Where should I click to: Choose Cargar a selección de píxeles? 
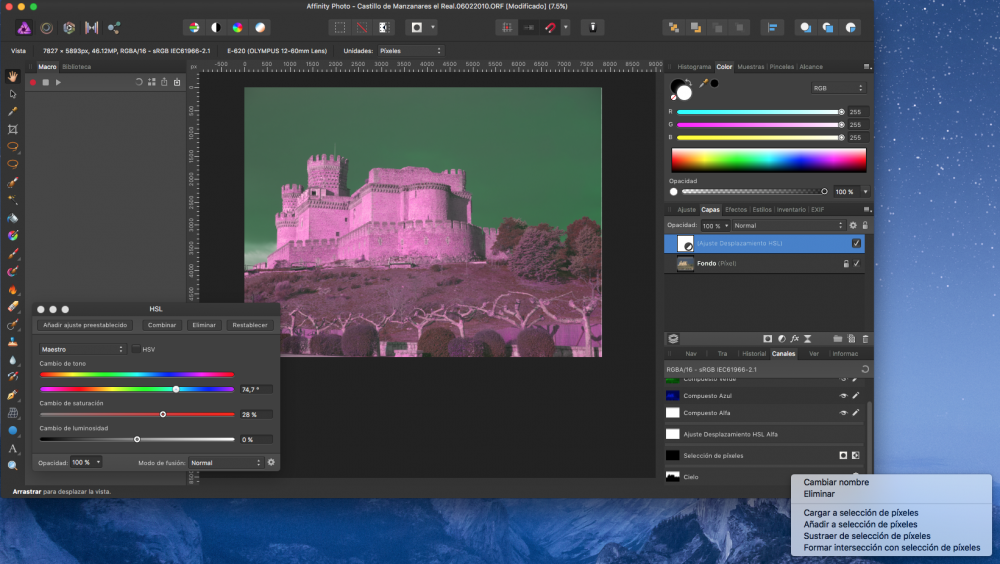860,512
